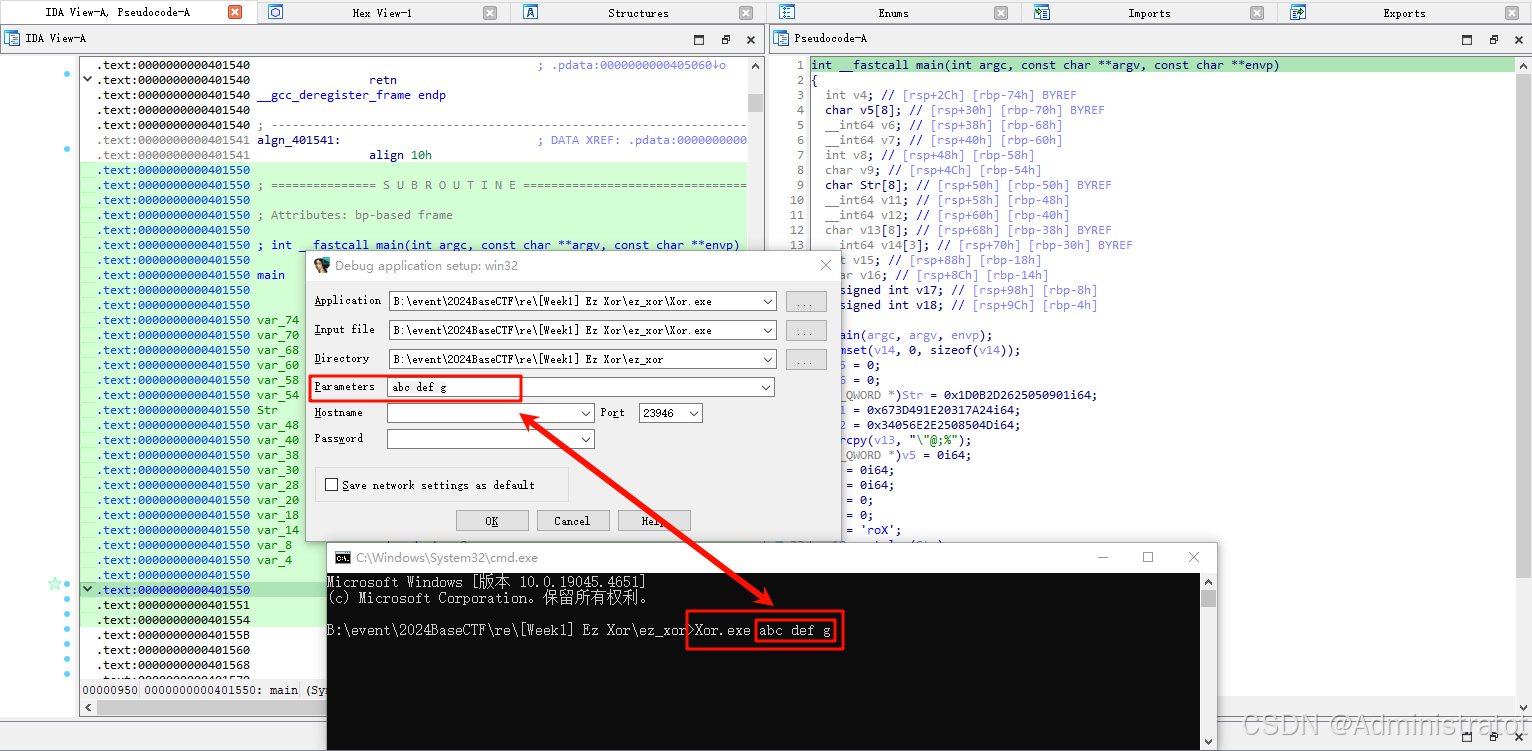Screen dimensions: 1532x751
Task: Click the Exports view icon
Action: [1295, 13]
